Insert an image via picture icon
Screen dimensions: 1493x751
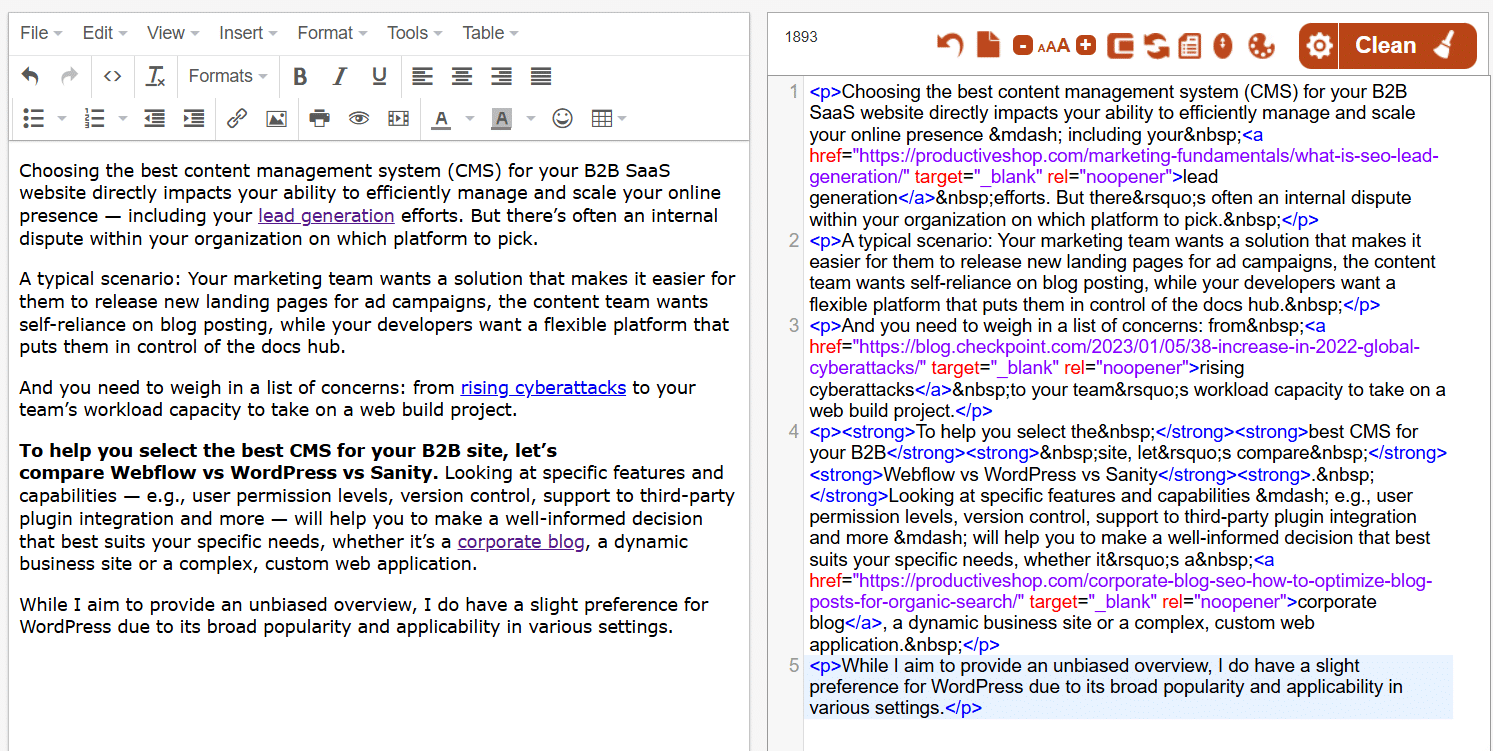[x=276, y=119]
